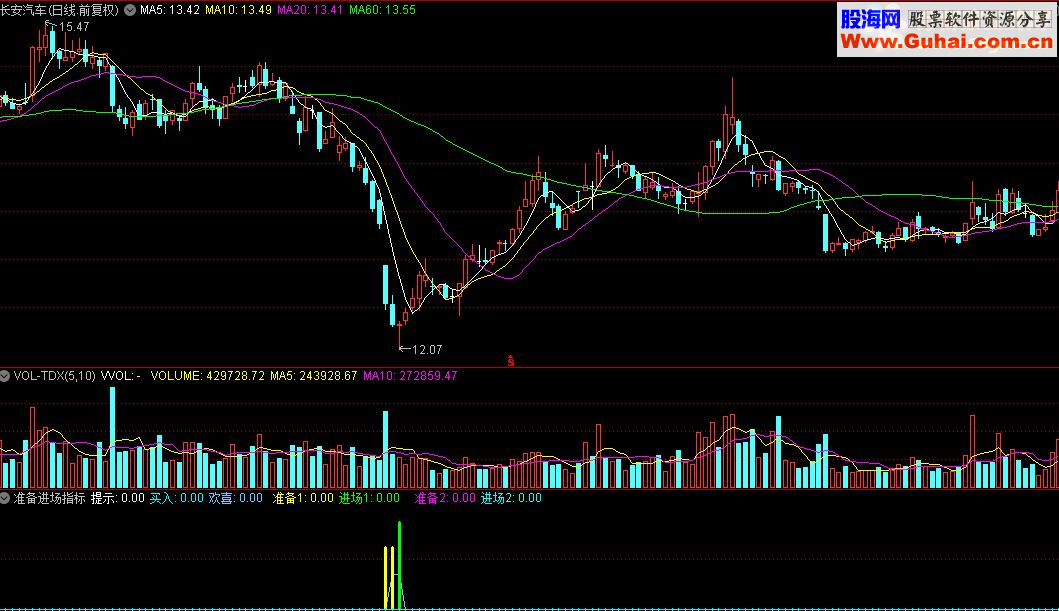Select the MA60: 13.55 label
The height and width of the screenshot is (611, 1059).
382,10
